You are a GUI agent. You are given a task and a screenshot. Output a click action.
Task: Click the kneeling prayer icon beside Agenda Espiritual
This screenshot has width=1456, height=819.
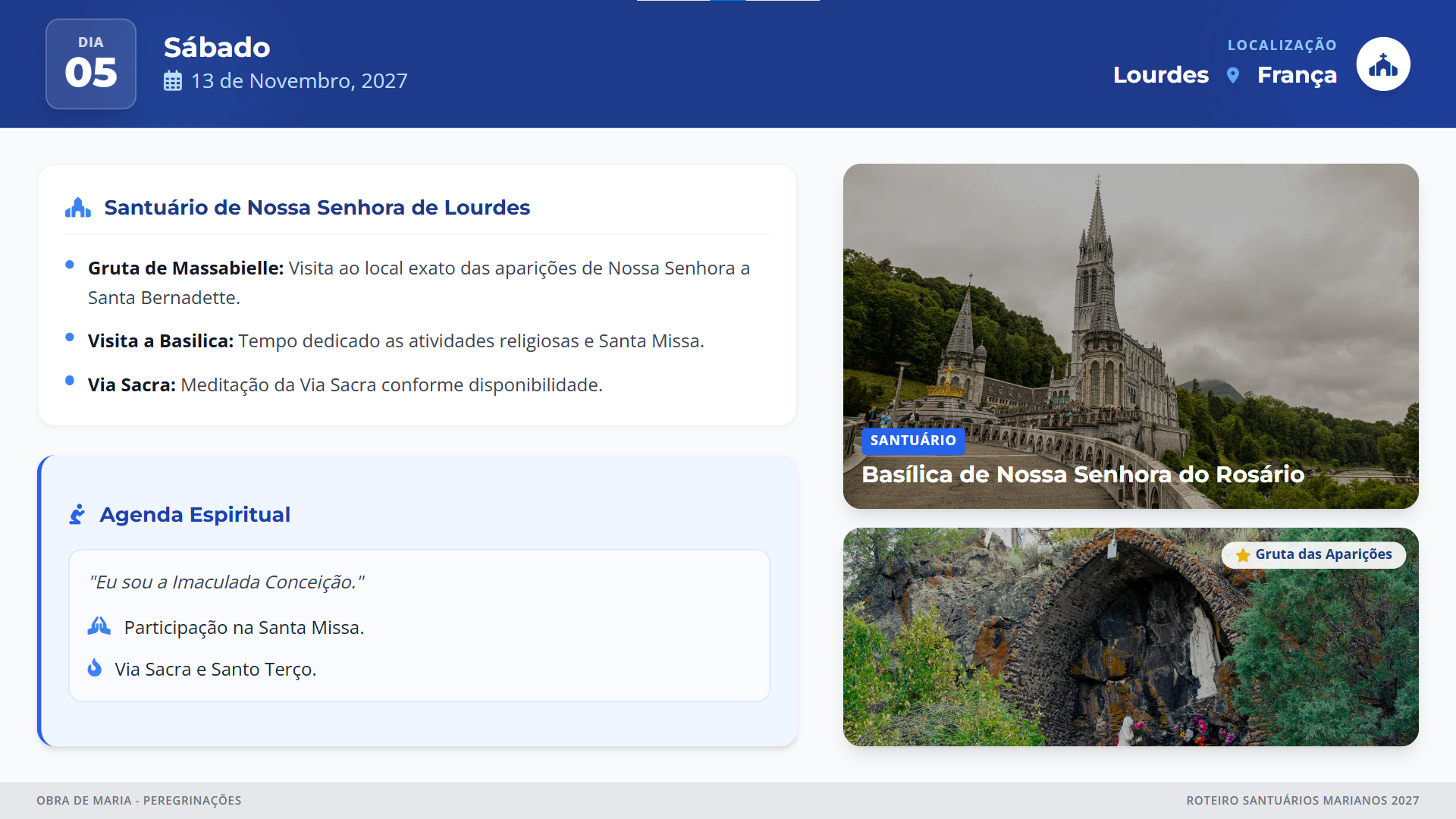pos(77,515)
